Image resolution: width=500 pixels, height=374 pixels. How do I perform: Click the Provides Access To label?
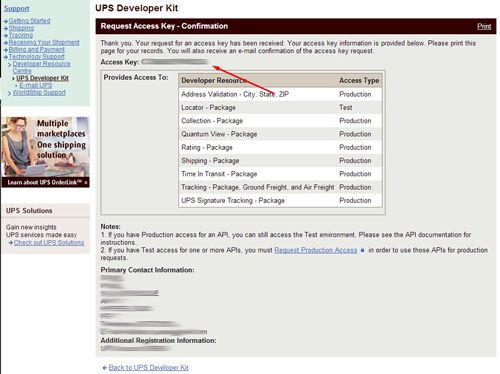click(x=136, y=77)
